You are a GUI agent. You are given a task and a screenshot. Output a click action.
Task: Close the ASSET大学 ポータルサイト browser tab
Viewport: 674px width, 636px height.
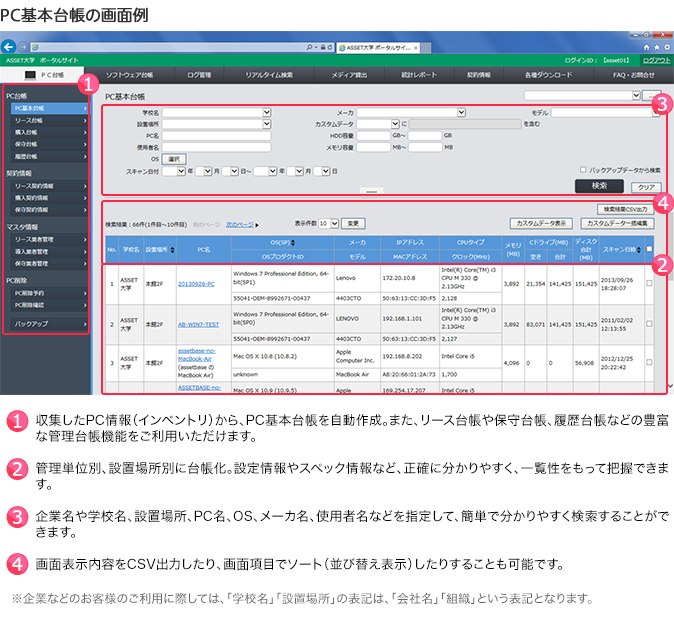click(416, 48)
